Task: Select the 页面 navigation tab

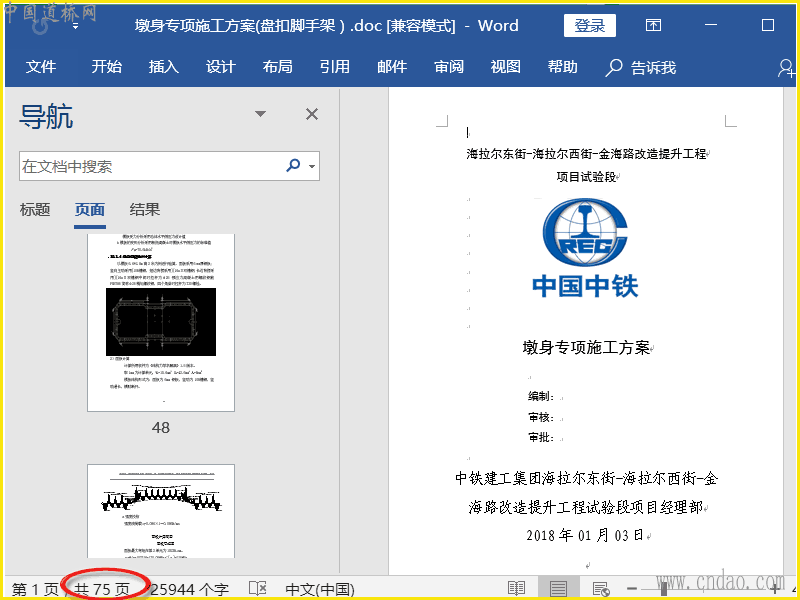Action: coord(90,210)
